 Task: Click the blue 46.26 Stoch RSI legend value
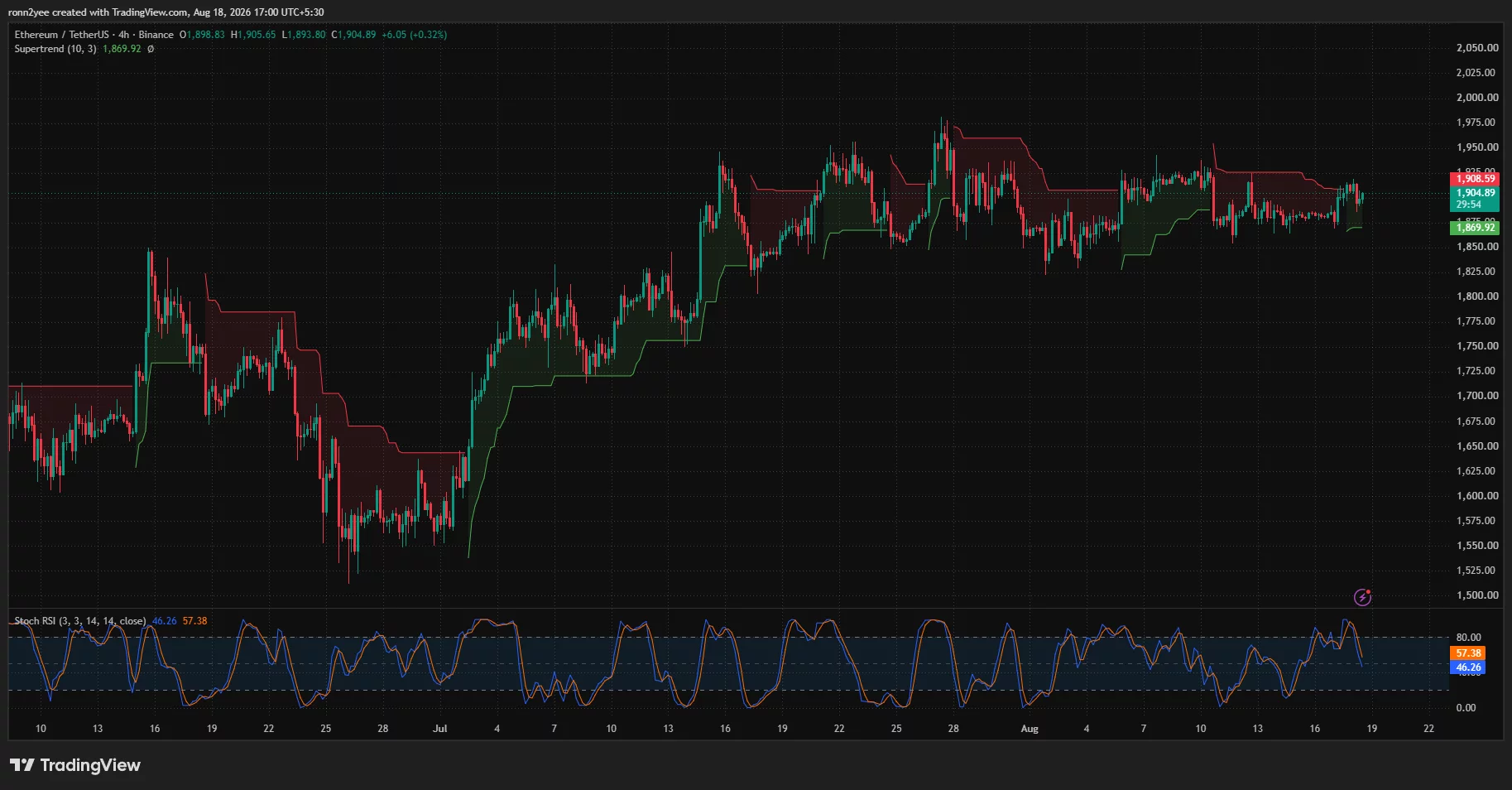tap(165, 621)
